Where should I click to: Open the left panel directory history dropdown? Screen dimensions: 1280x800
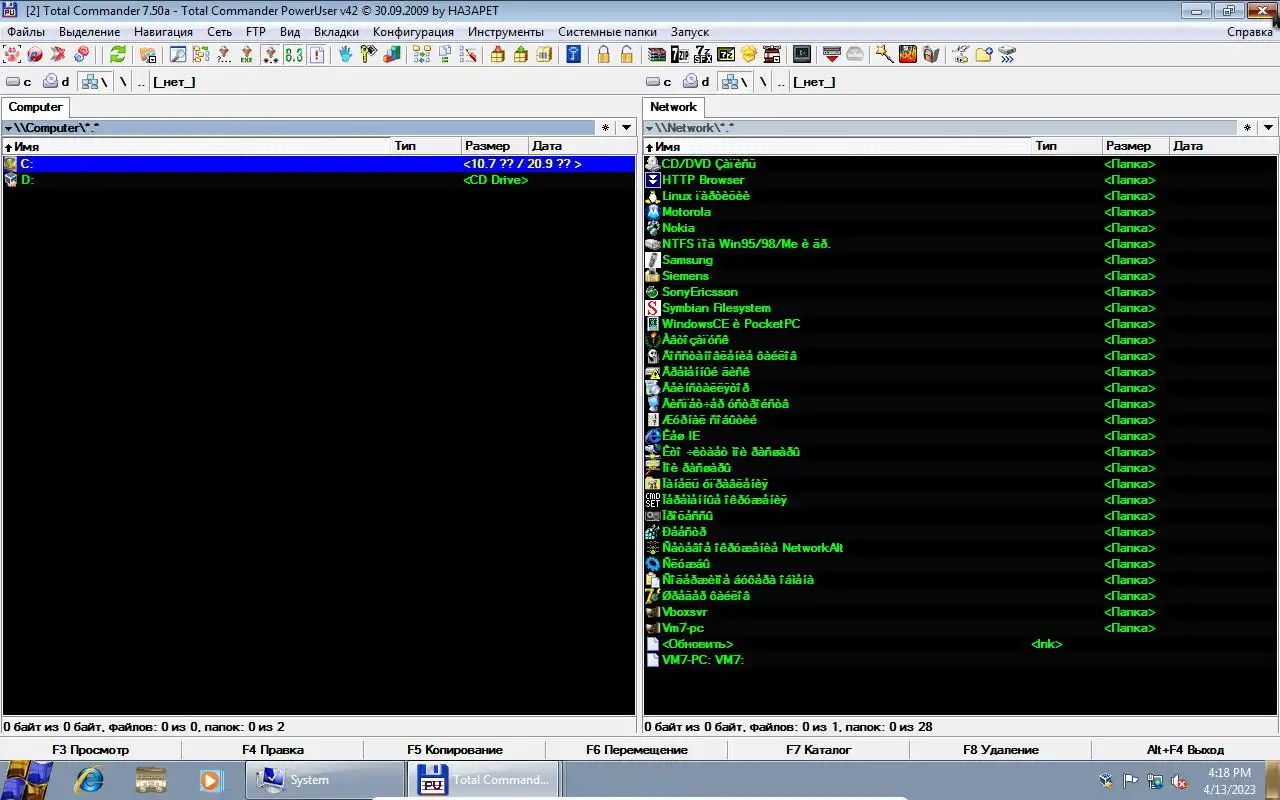(x=626, y=127)
